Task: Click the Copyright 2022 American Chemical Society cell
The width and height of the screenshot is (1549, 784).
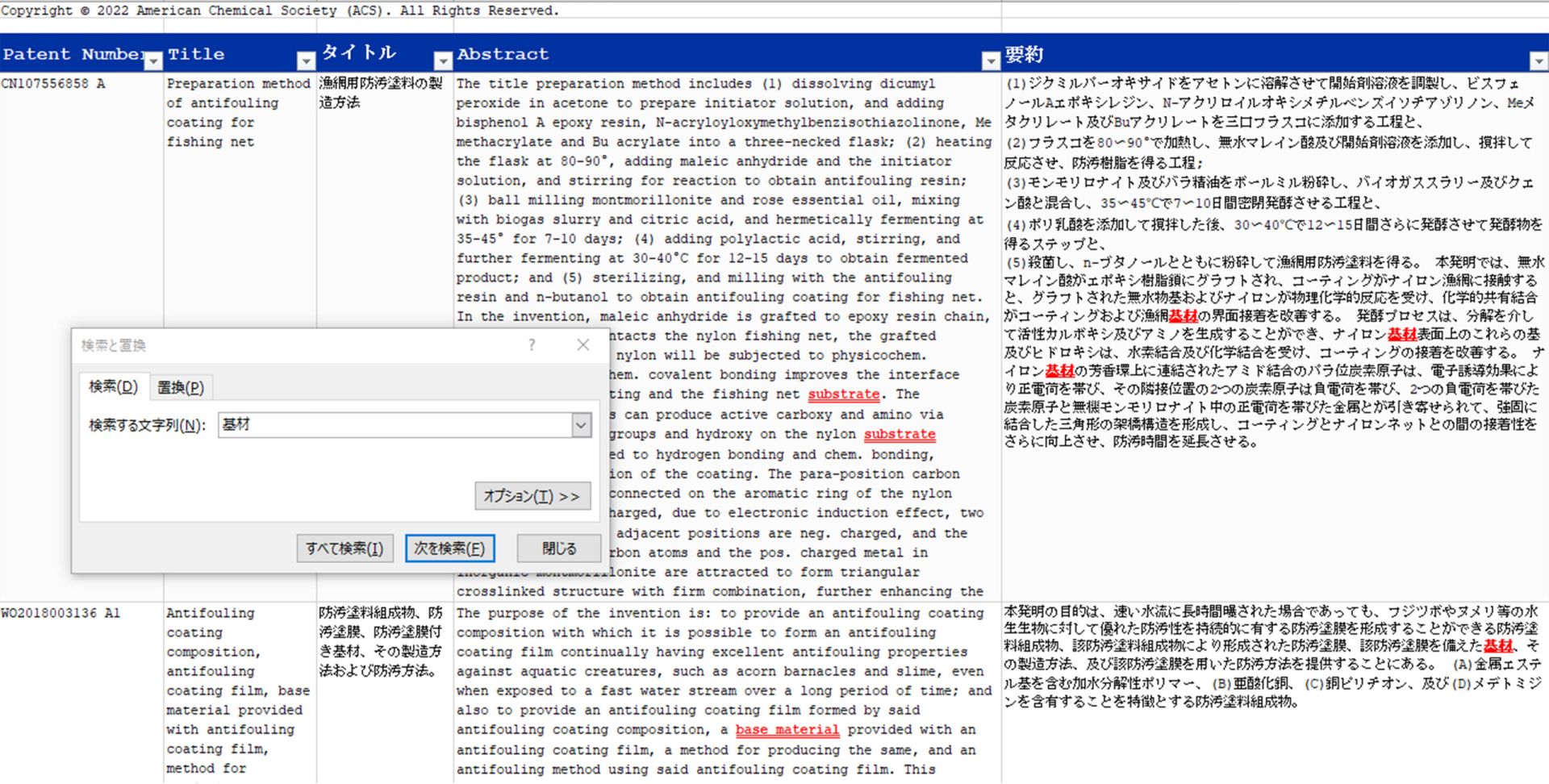Action: click(x=279, y=10)
